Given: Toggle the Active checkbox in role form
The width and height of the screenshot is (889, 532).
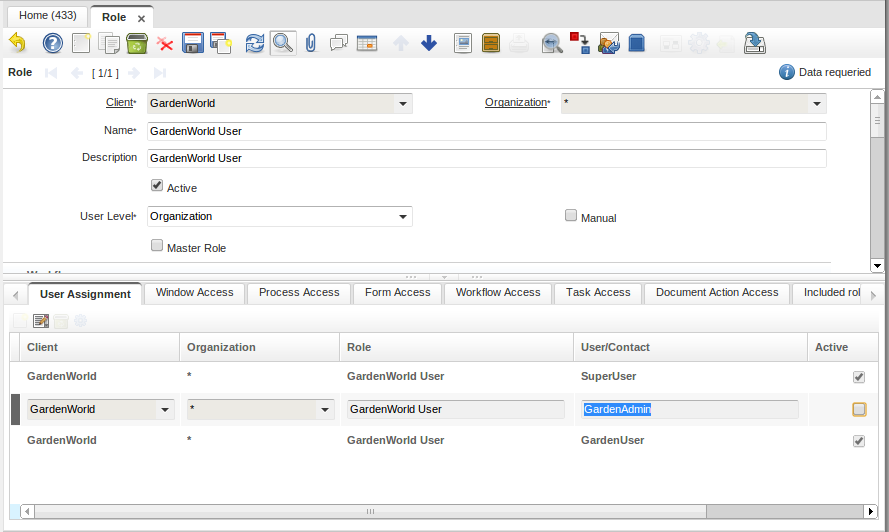Looking at the screenshot, I should click(x=157, y=186).
